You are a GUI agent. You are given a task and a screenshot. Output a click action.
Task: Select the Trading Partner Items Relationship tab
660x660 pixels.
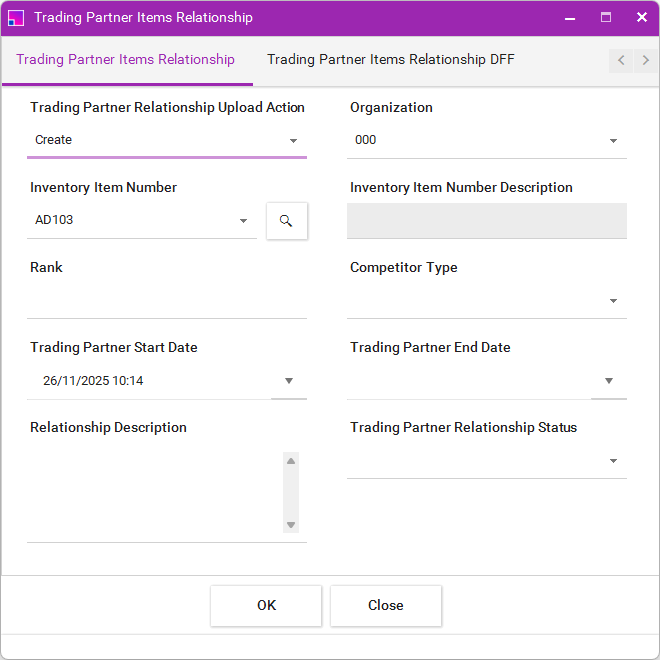point(126,60)
